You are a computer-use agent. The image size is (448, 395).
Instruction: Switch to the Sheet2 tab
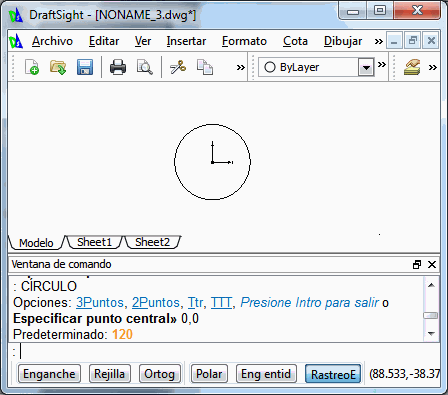pyautogui.click(x=152, y=242)
